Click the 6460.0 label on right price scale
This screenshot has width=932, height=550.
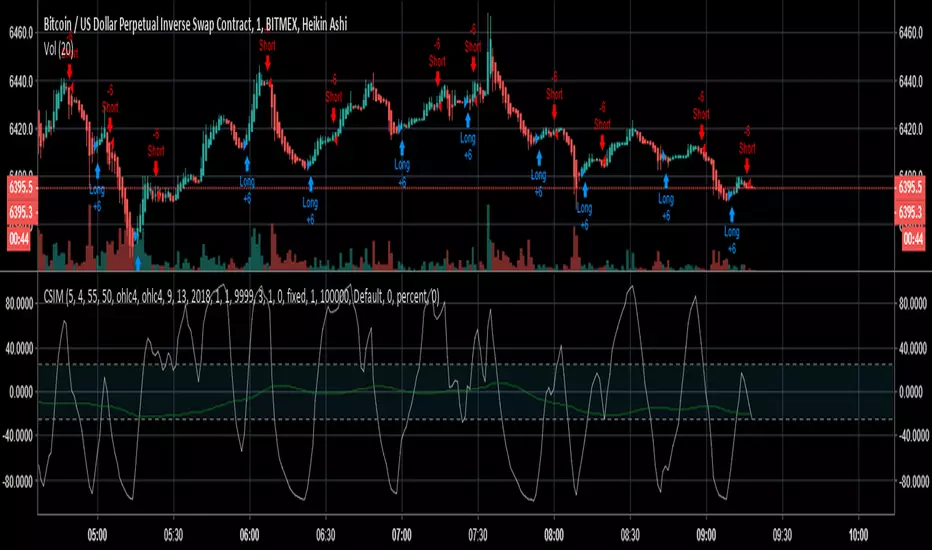[912, 33]
